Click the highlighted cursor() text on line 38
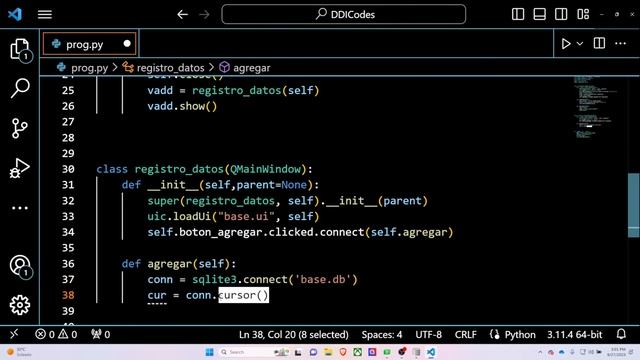The height and width of the screenshot is (360, 640). [244, 295]
